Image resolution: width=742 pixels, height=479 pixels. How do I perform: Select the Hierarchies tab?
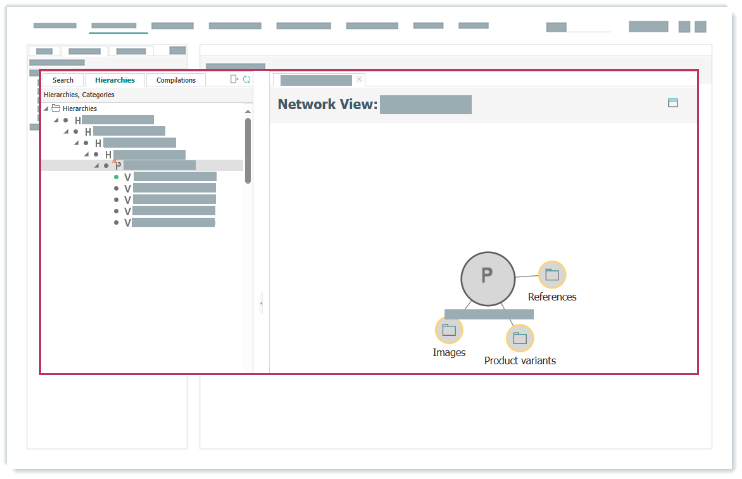[115, 80]
